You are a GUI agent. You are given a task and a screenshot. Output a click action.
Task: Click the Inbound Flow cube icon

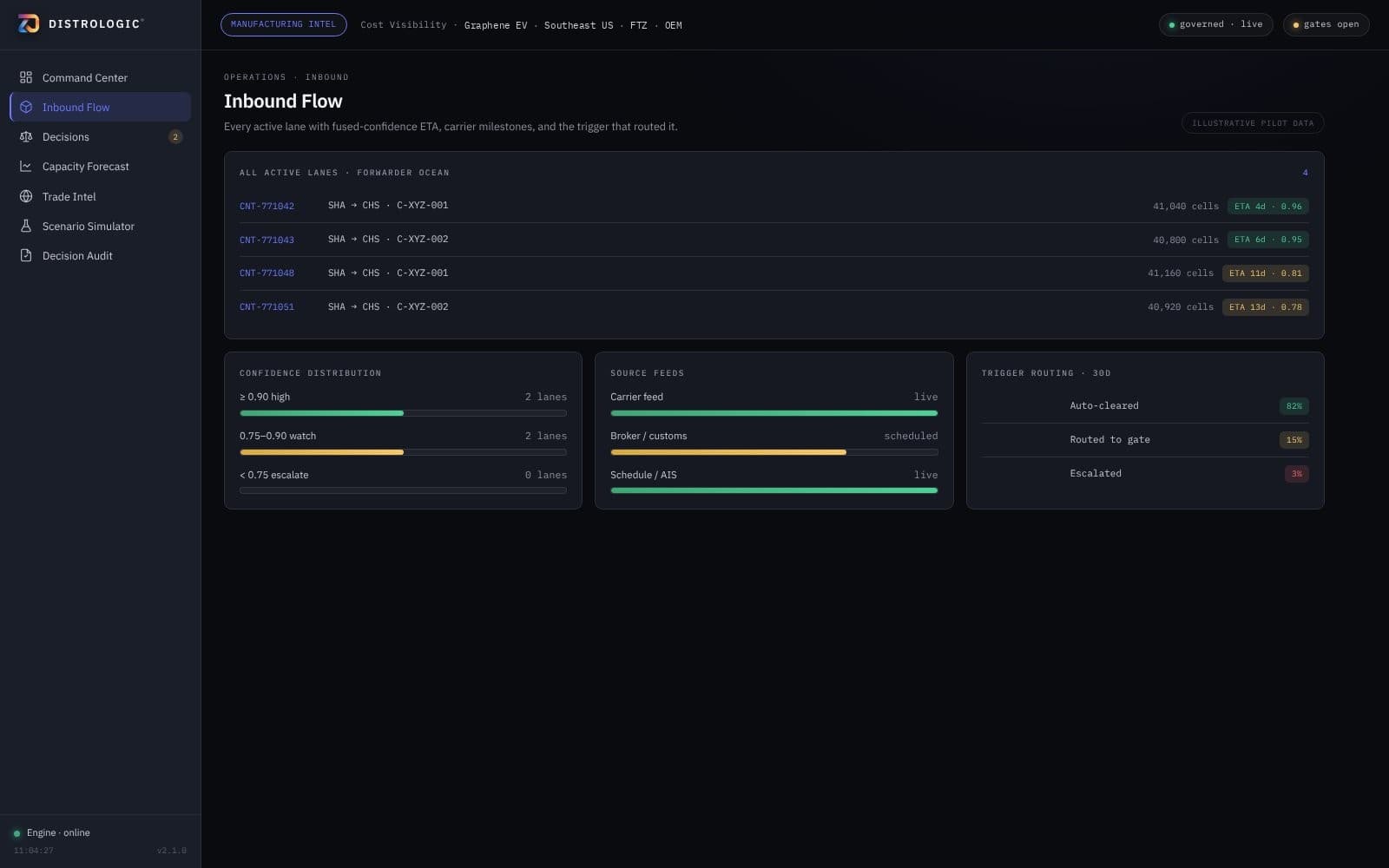pos(26,107)
